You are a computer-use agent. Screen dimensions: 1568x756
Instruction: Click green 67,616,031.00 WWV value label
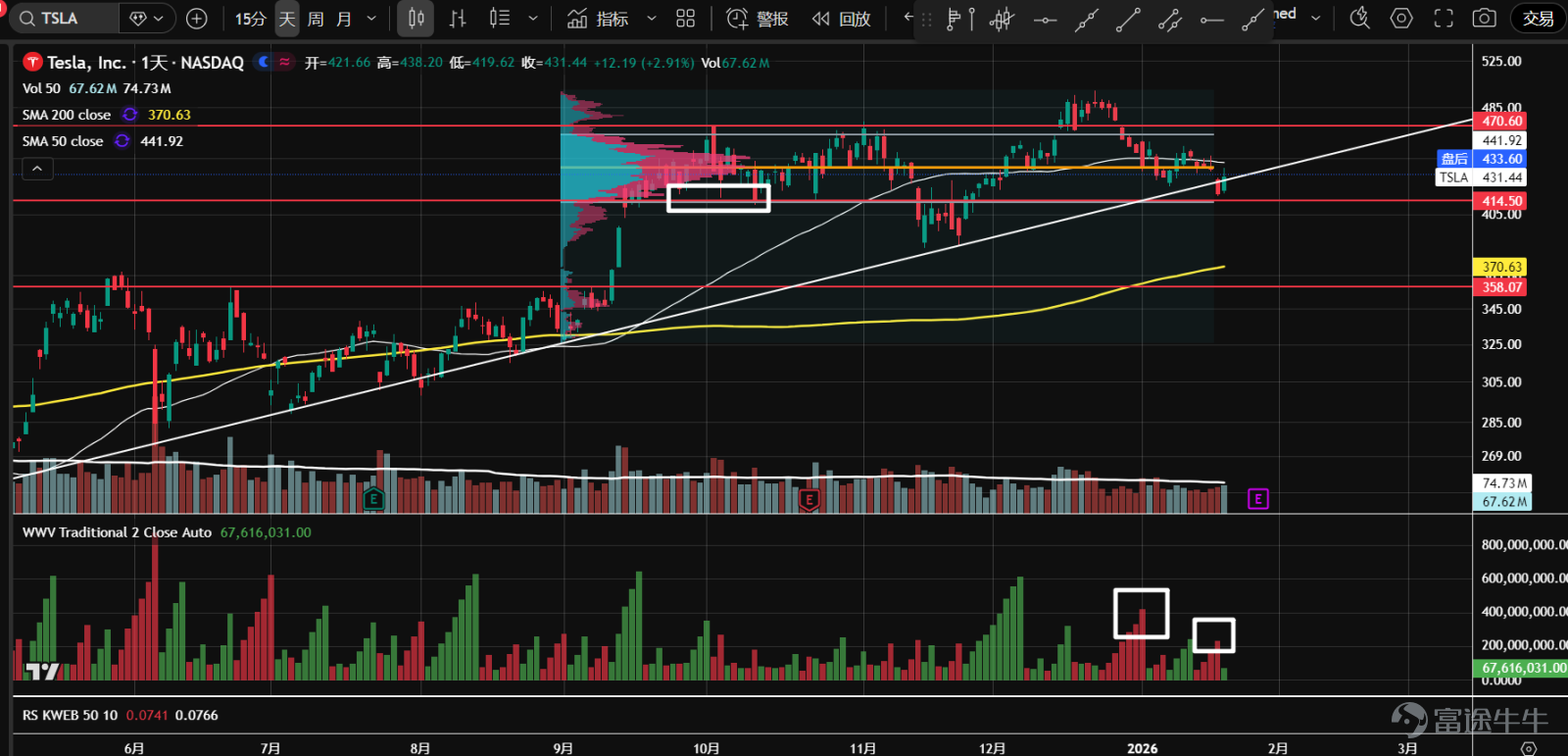(1522, 668)
